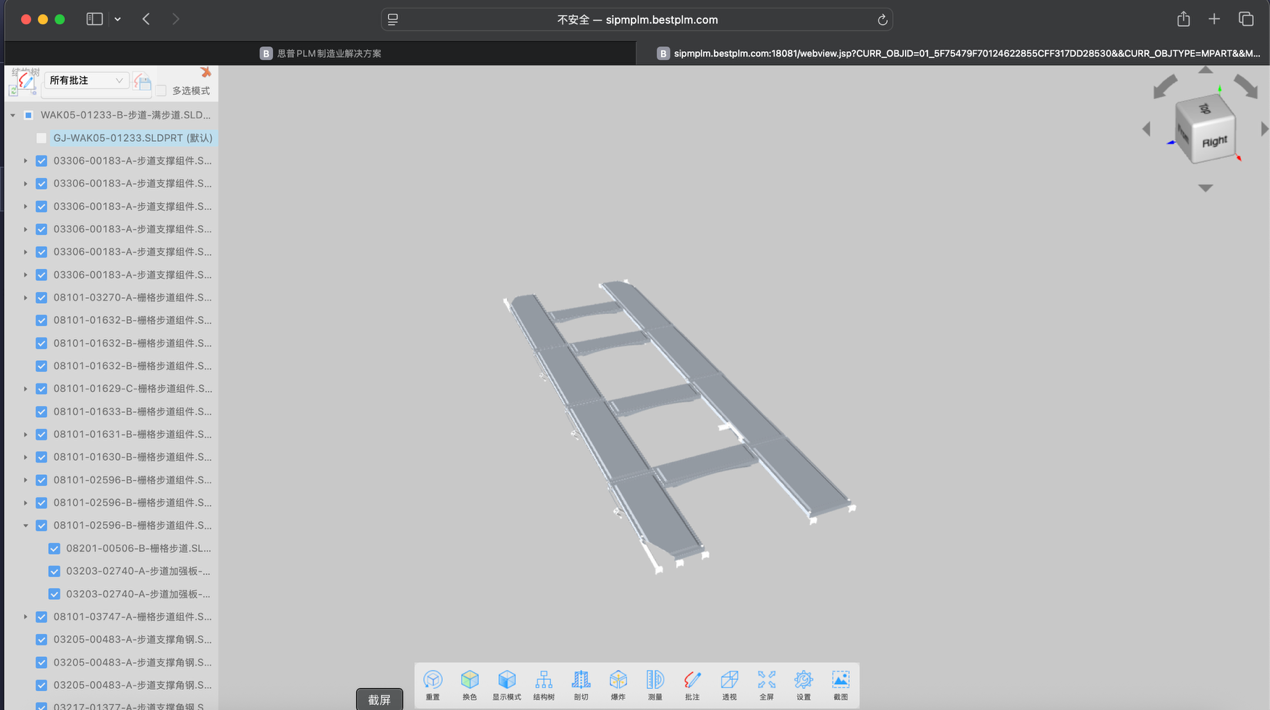The image size is (1270, 710).
Task: Click the right arrow beside the view cube
Action: coord(1264,129)
